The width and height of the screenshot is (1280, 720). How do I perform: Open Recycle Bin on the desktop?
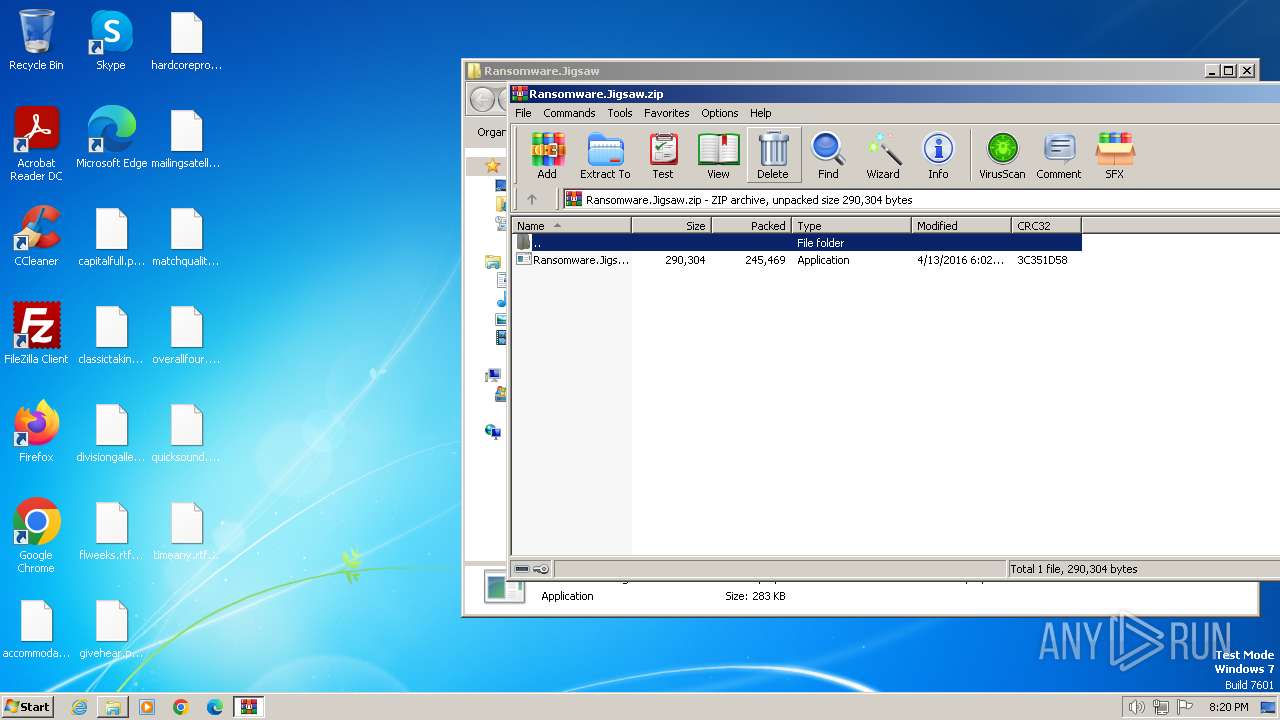(36, 41)
